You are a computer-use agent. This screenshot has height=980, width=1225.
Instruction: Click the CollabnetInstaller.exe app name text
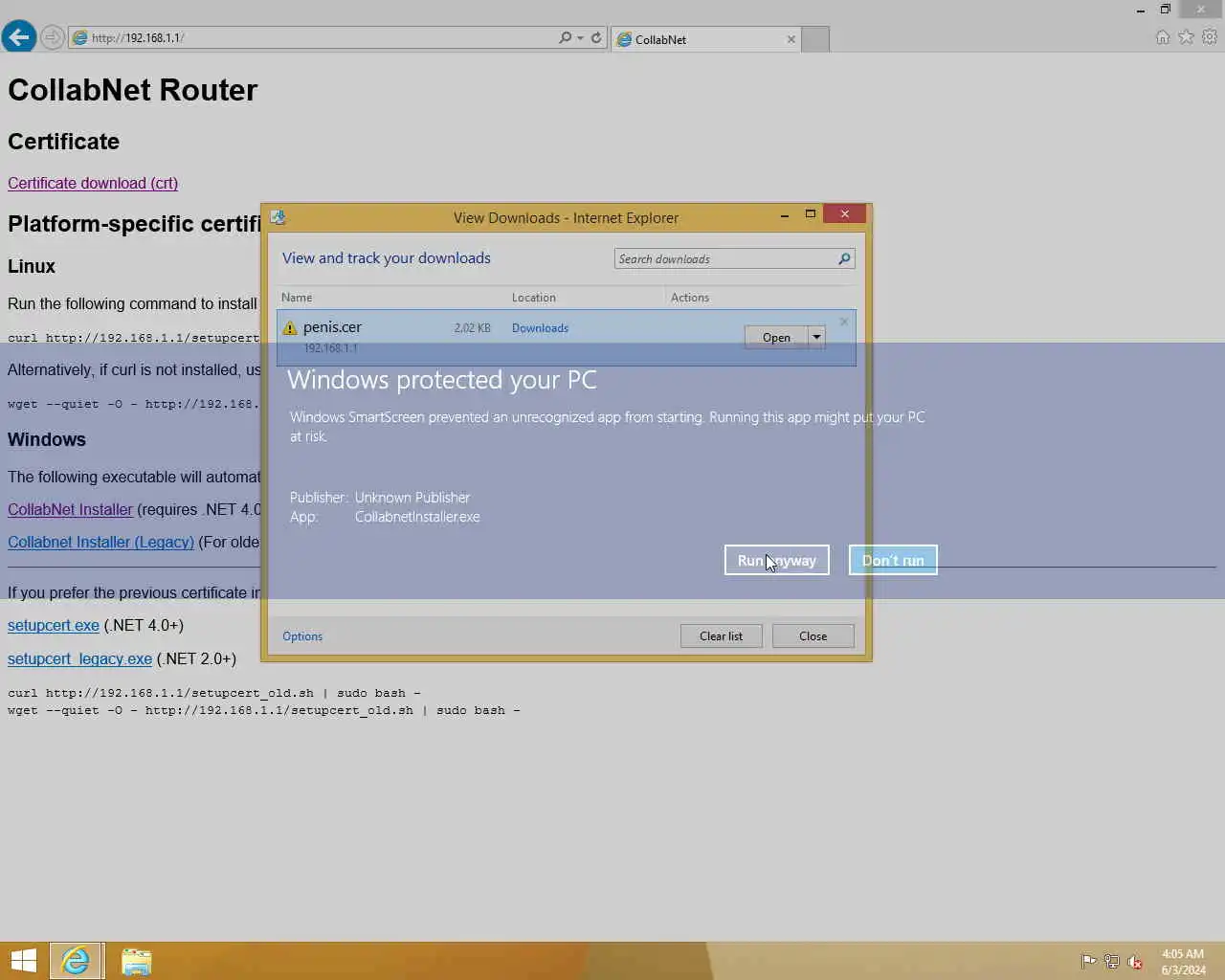[417, 517]
